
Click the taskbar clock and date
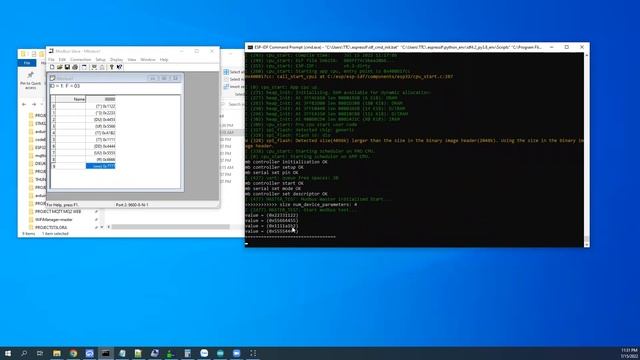pos(629,353)
